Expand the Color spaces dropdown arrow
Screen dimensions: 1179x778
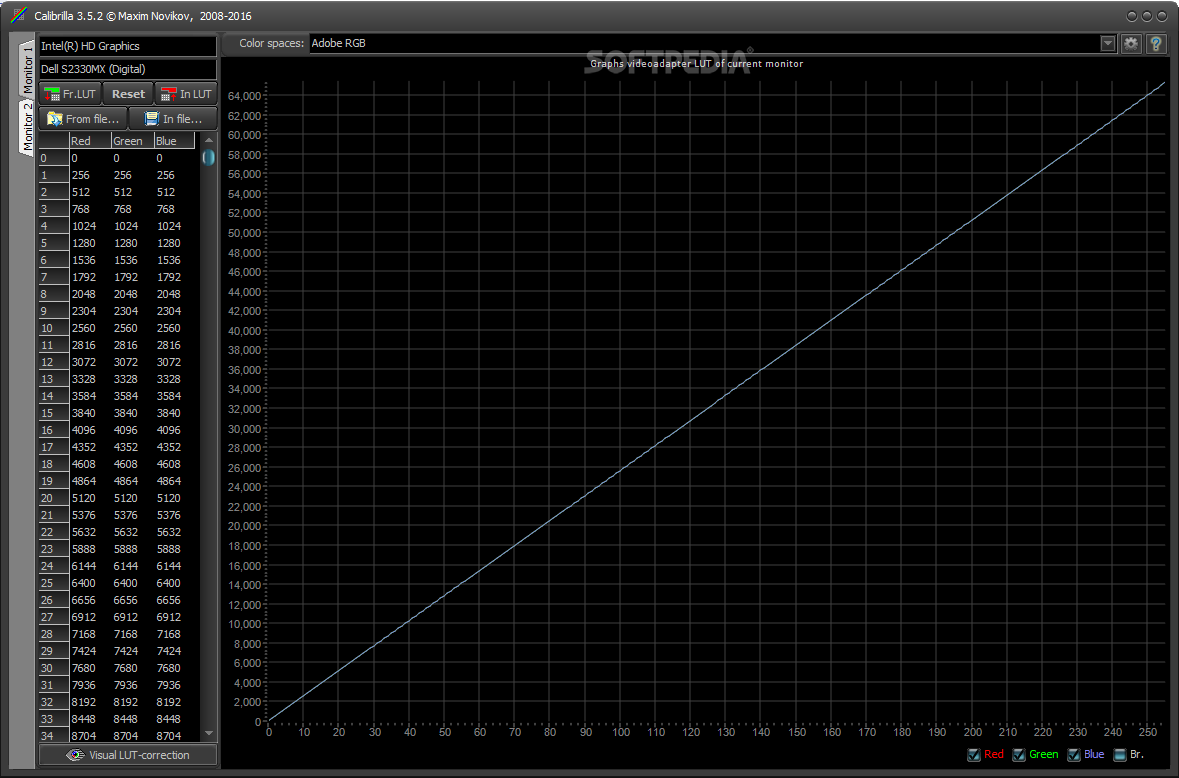coord(1108,44)
